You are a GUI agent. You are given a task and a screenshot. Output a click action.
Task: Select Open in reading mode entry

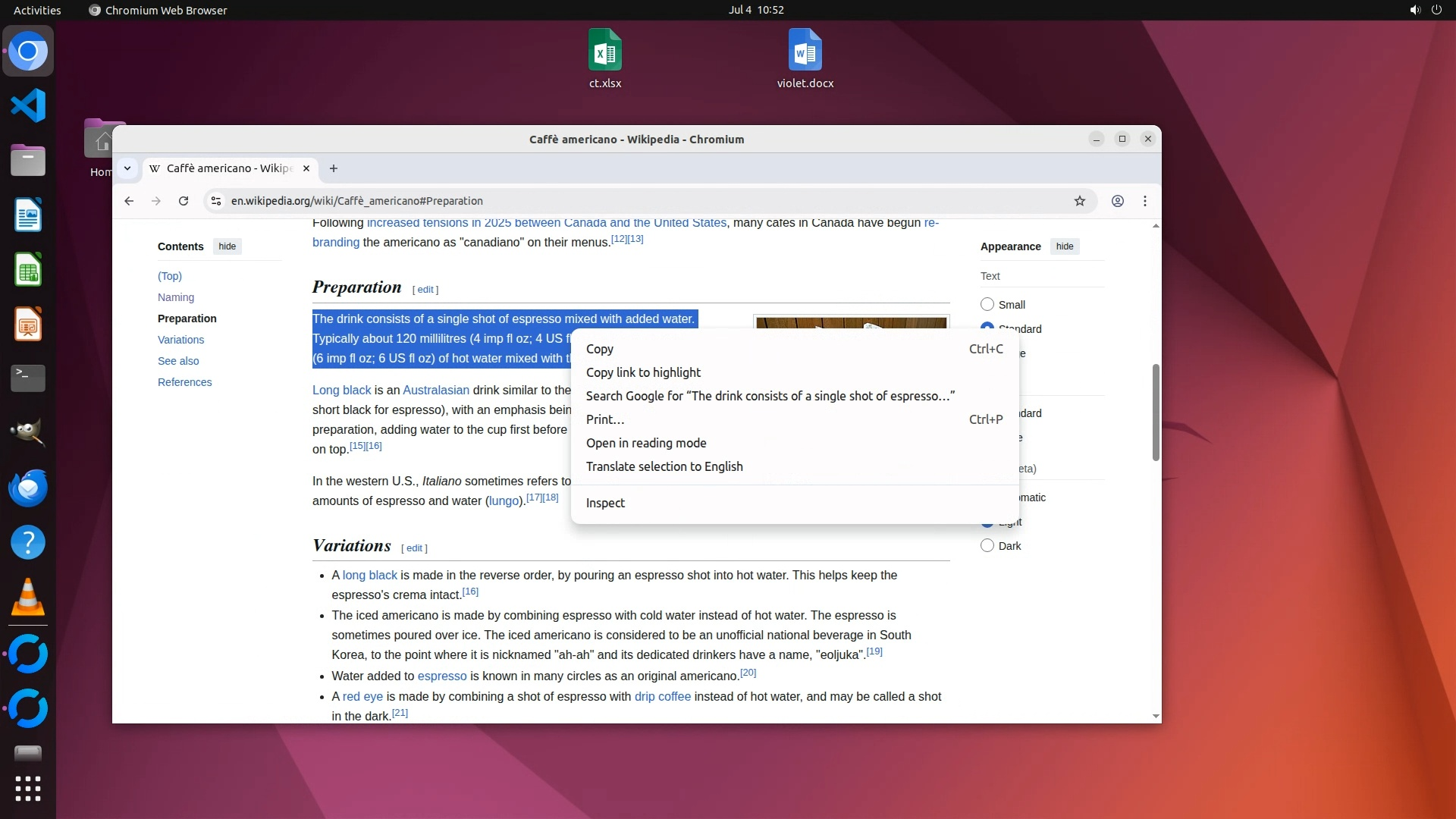(646, 443)
